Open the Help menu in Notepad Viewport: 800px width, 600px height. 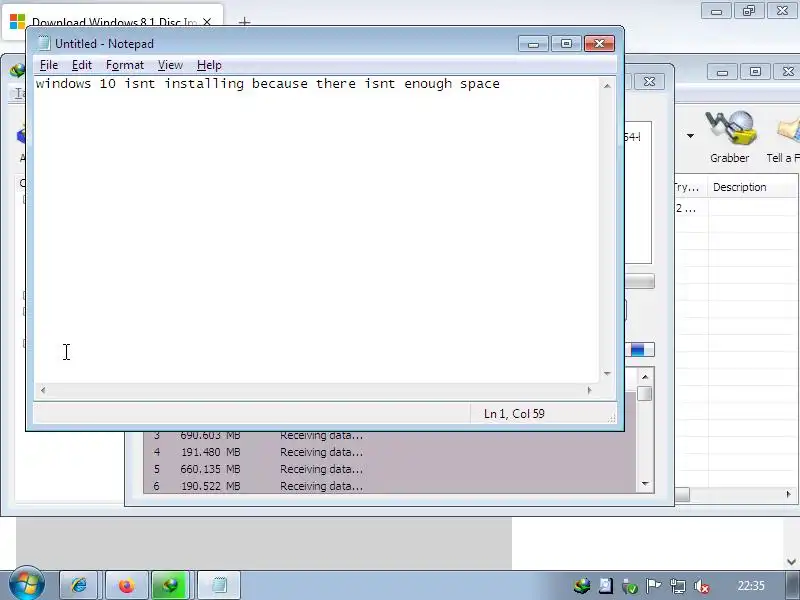click(x=209, y=65)
